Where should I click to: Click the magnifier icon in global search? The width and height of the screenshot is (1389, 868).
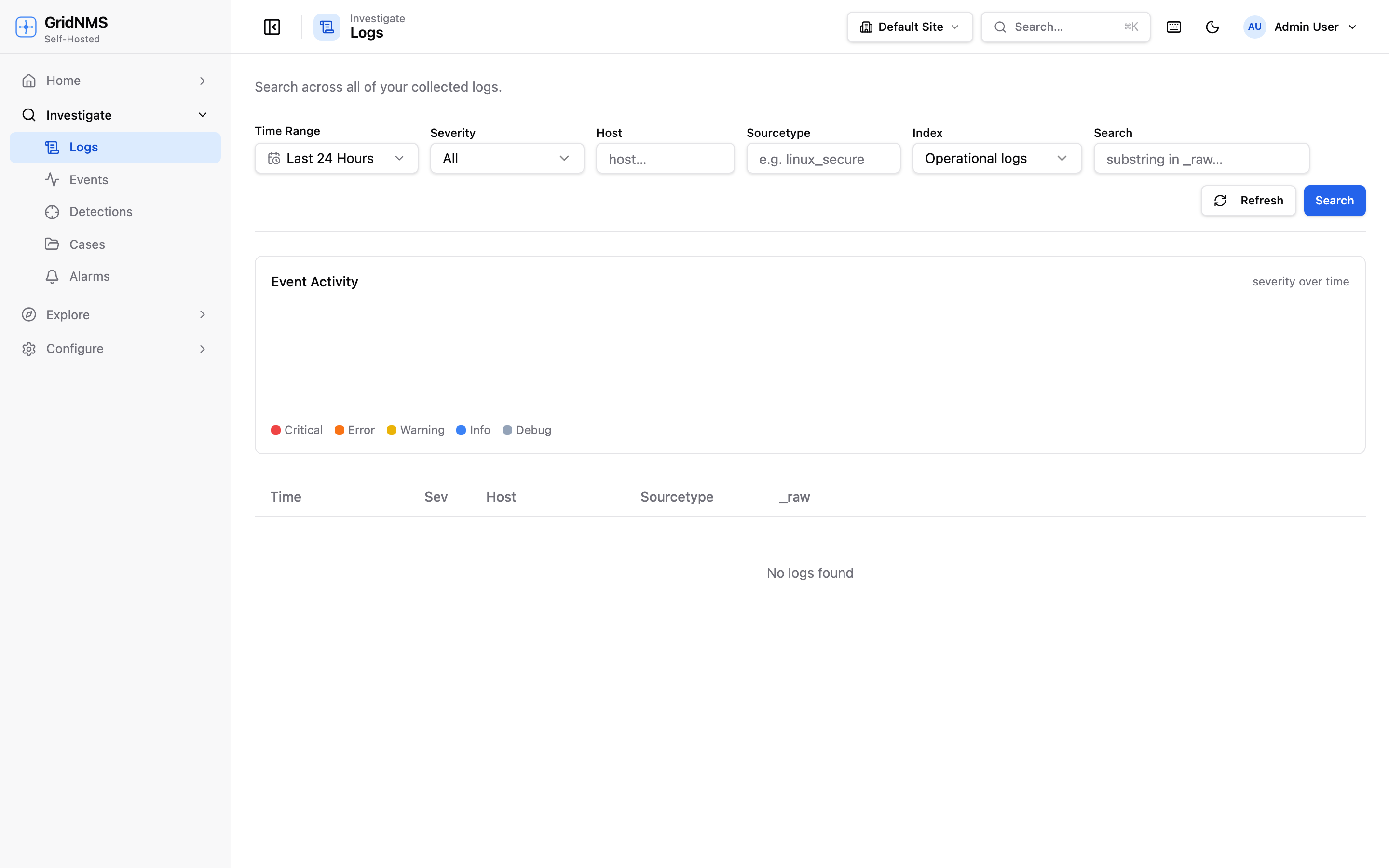pyautogui.click(x=1000, y=27)
